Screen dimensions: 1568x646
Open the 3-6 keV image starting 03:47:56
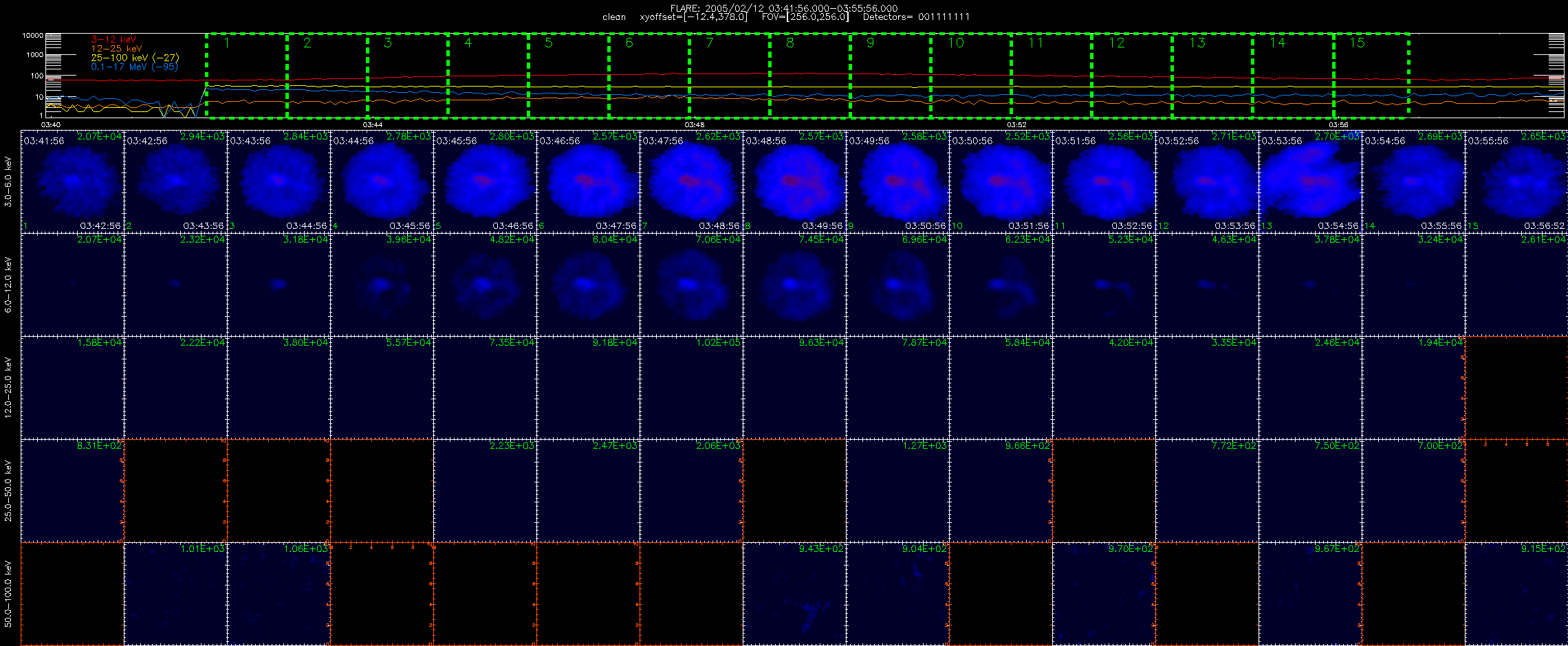point(691,181)
